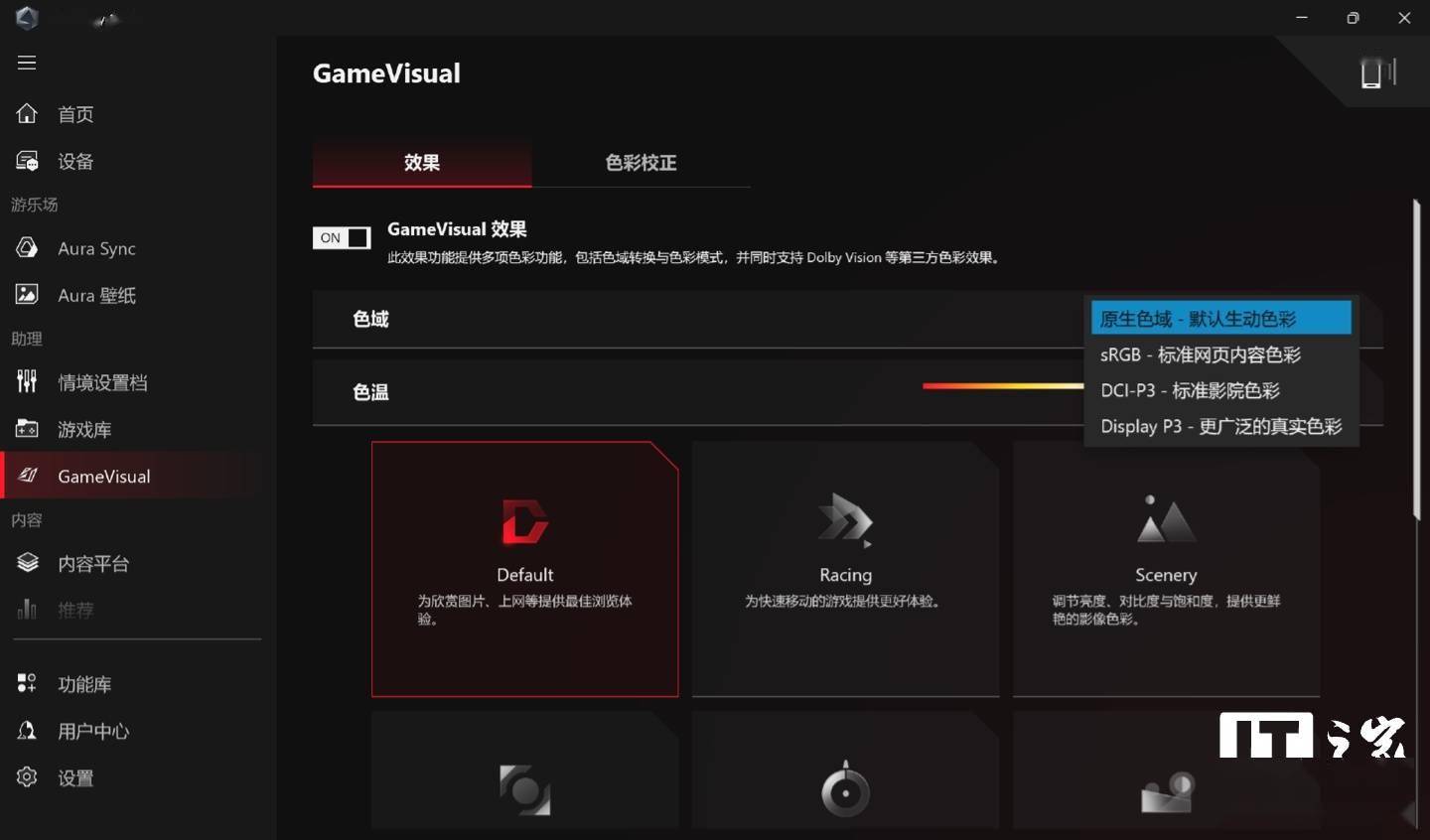Open the hamburger menu icon
Screen dimensions: 1430x840
27,63
